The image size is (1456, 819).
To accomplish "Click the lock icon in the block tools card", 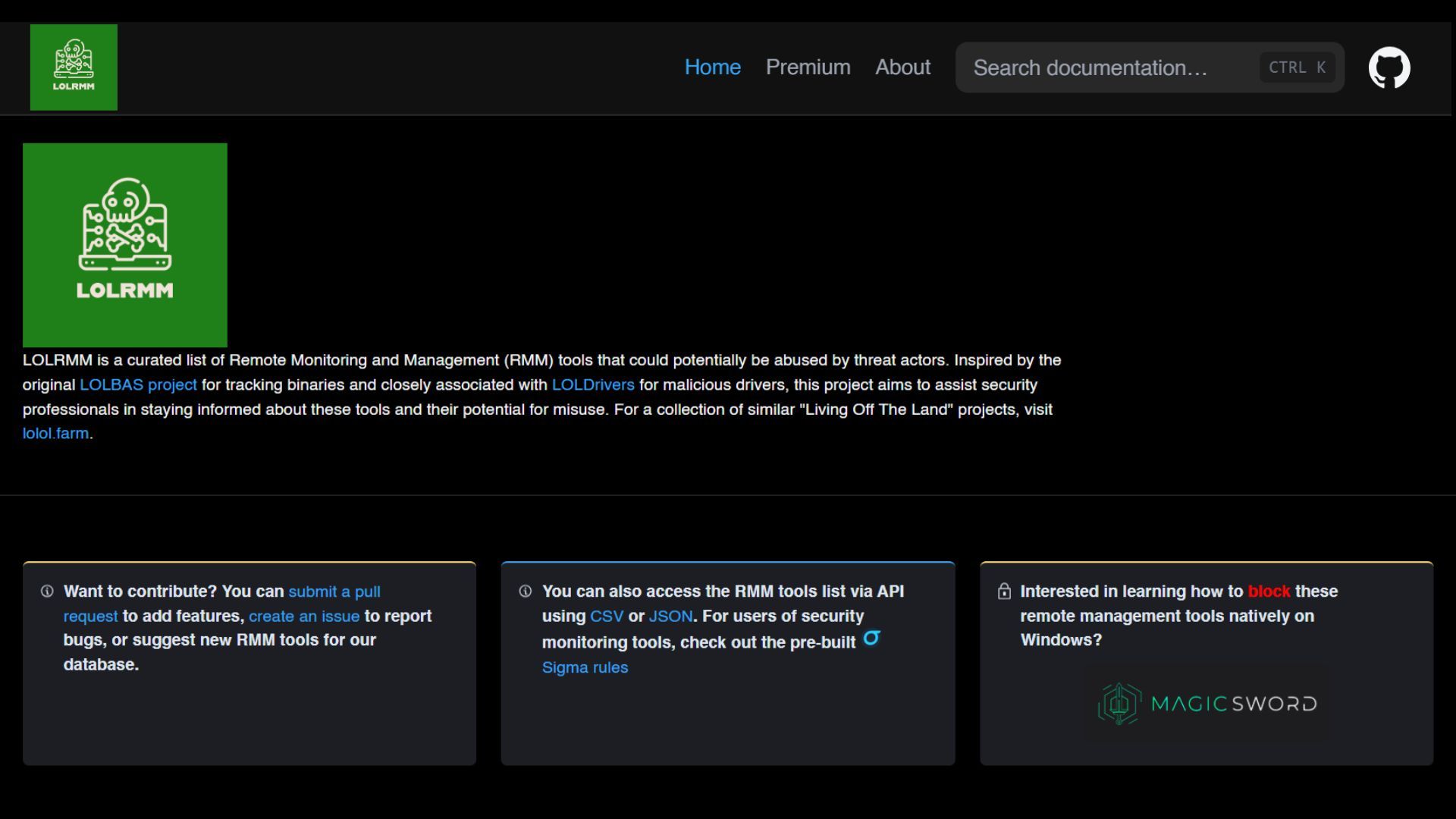I will (1004, 591).
